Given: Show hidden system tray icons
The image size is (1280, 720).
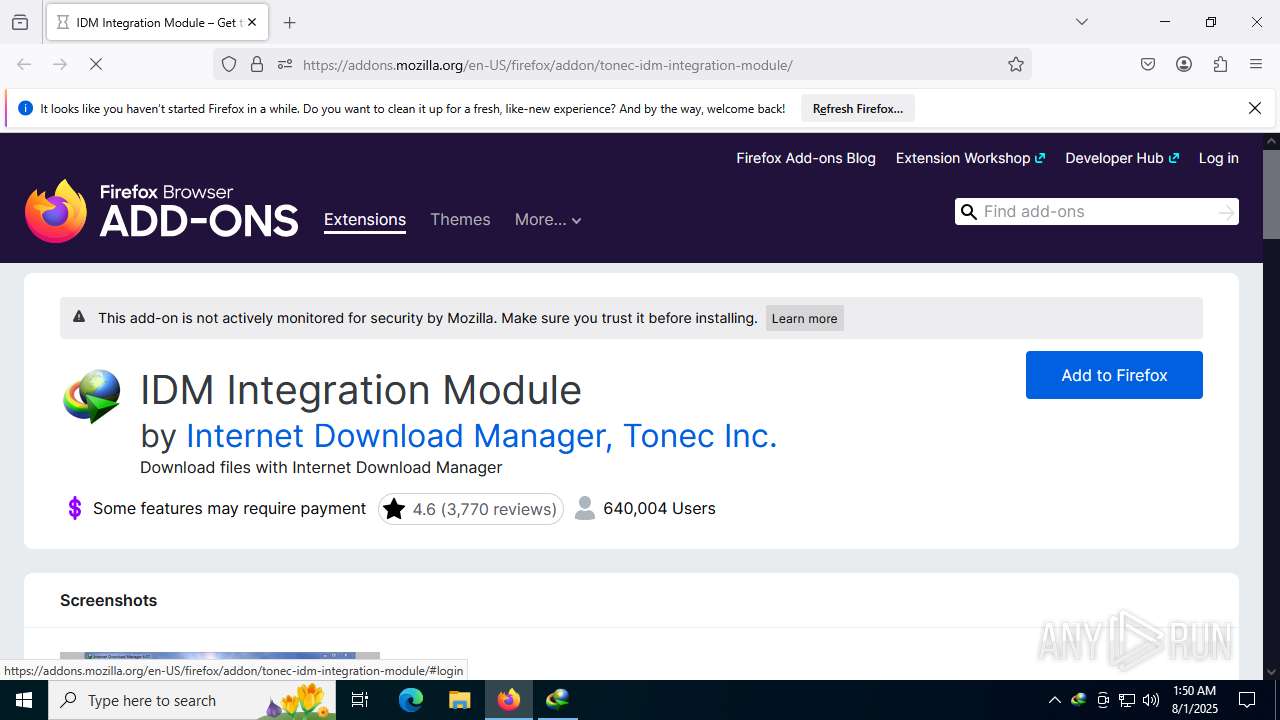Looking at the screenshot, I should (x=1054, y=700).
